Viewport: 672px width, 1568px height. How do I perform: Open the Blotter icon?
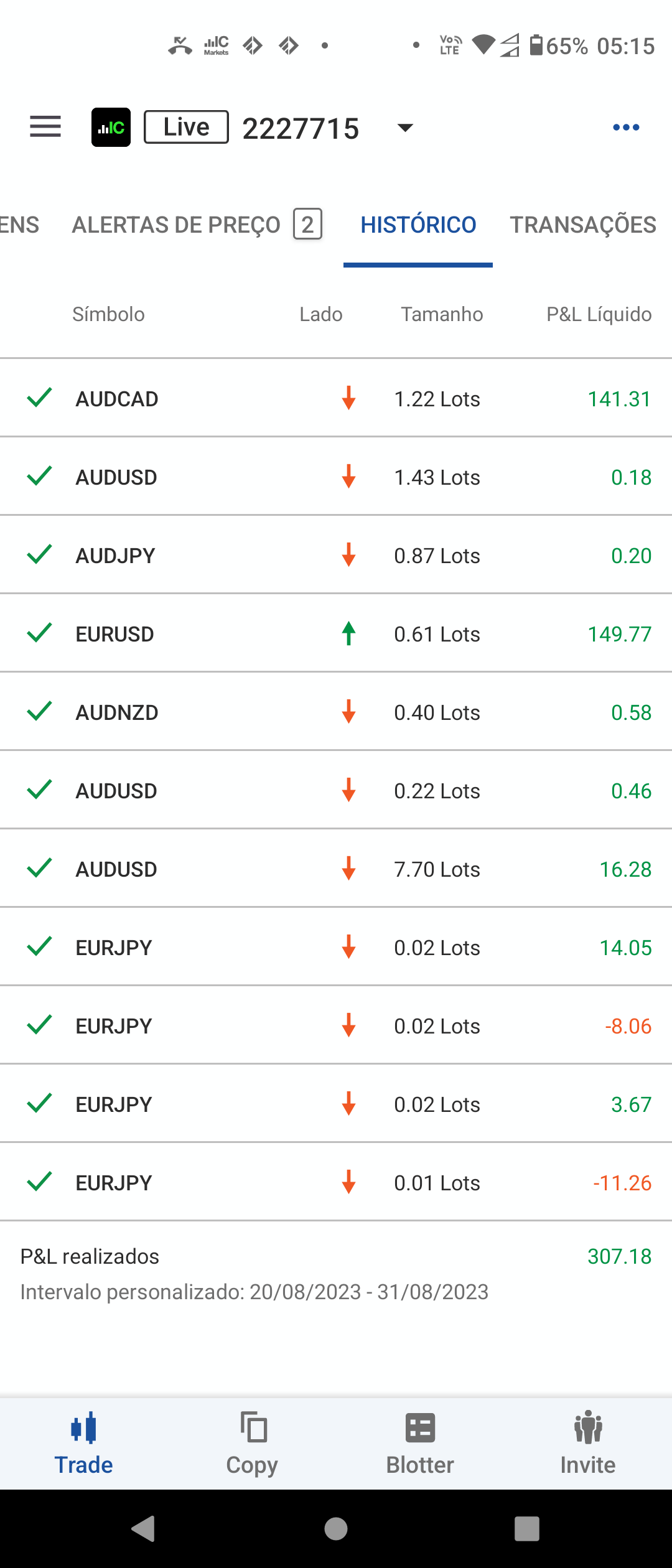[420, 1427]
